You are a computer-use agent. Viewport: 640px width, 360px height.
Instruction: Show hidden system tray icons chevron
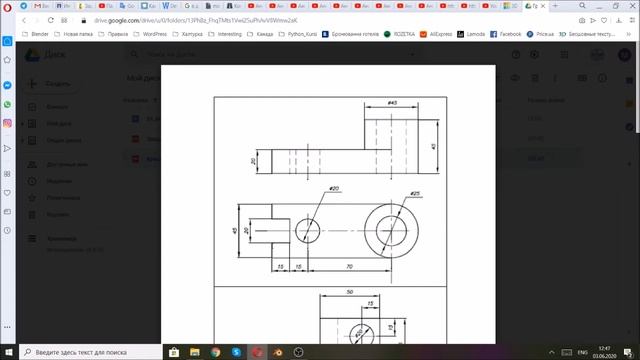[551, 352]
